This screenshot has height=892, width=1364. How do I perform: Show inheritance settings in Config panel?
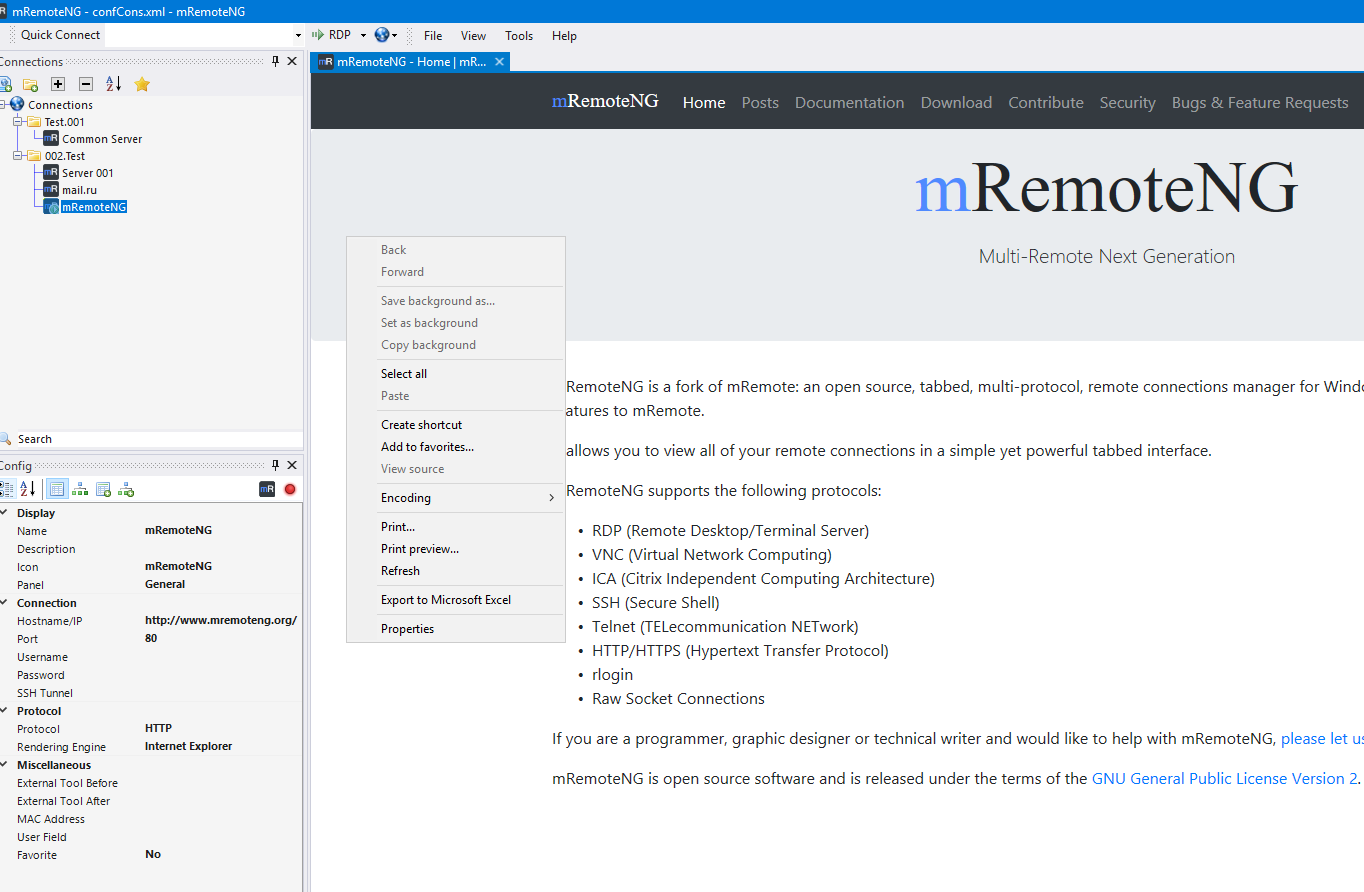click(79, 489)
